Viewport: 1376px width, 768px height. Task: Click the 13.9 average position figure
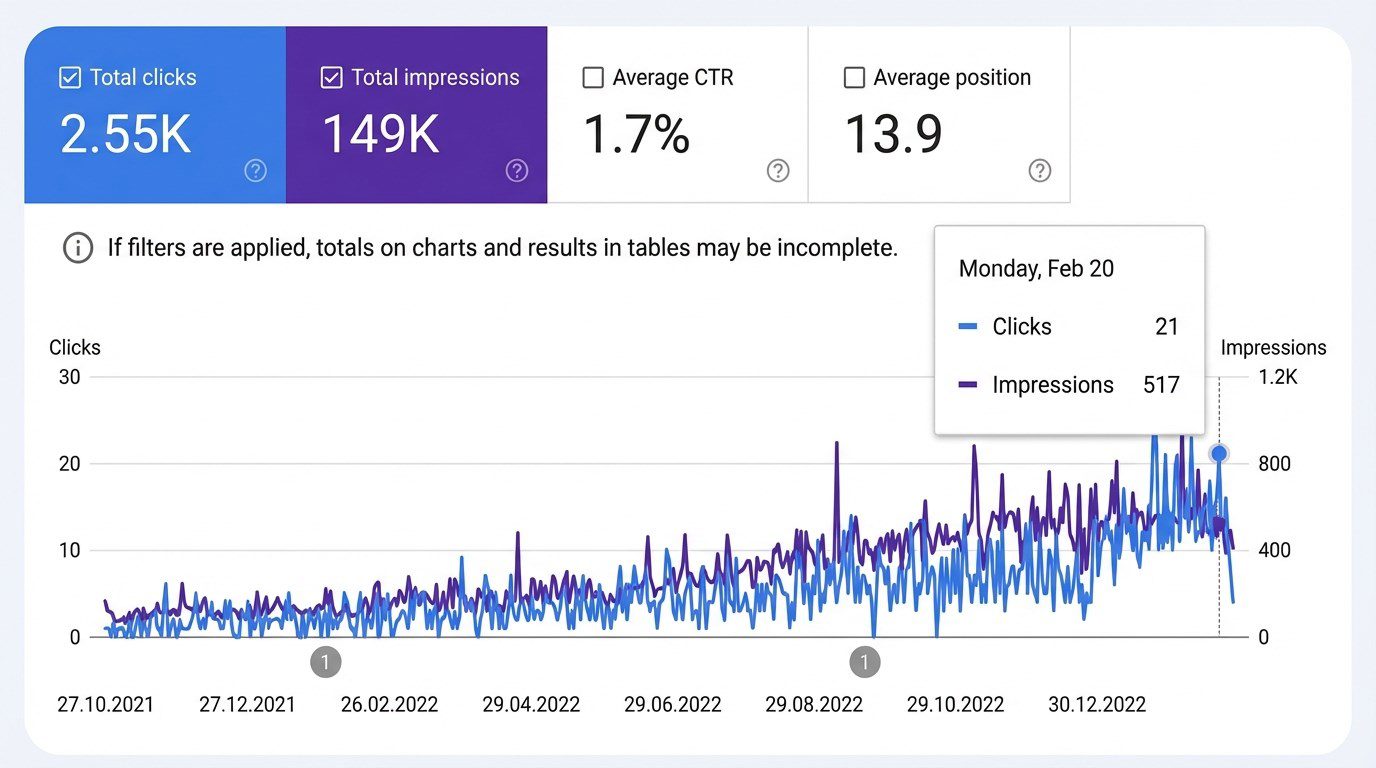[x=893, y=134]
